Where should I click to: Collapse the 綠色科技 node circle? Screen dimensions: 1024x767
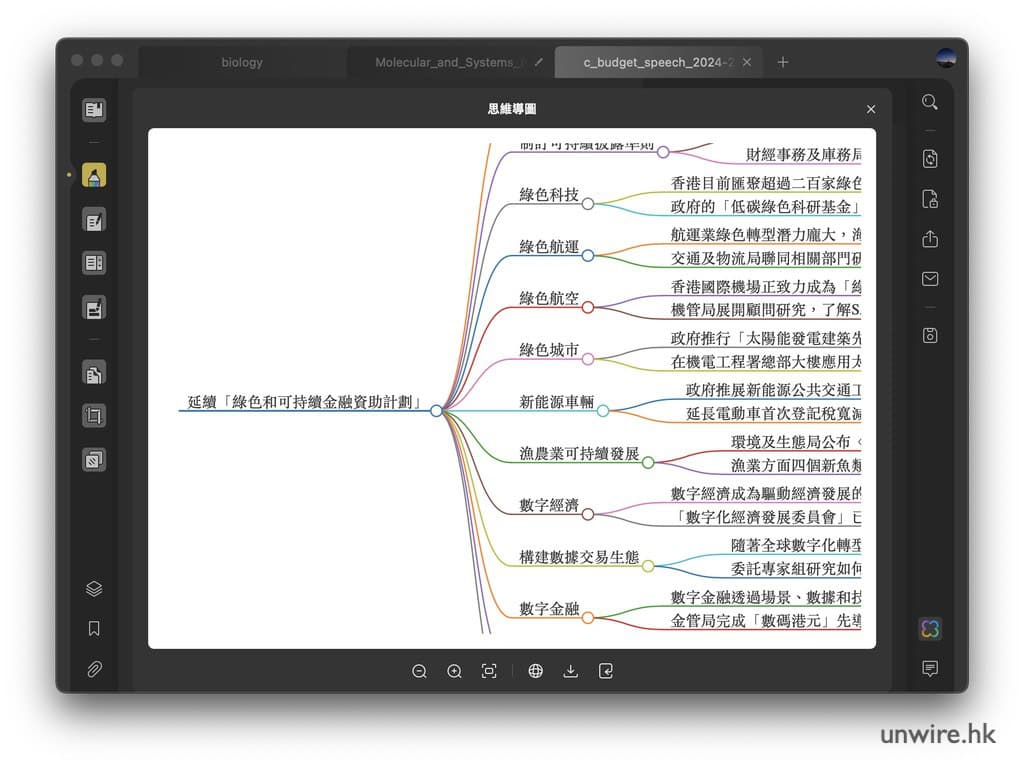588,204
